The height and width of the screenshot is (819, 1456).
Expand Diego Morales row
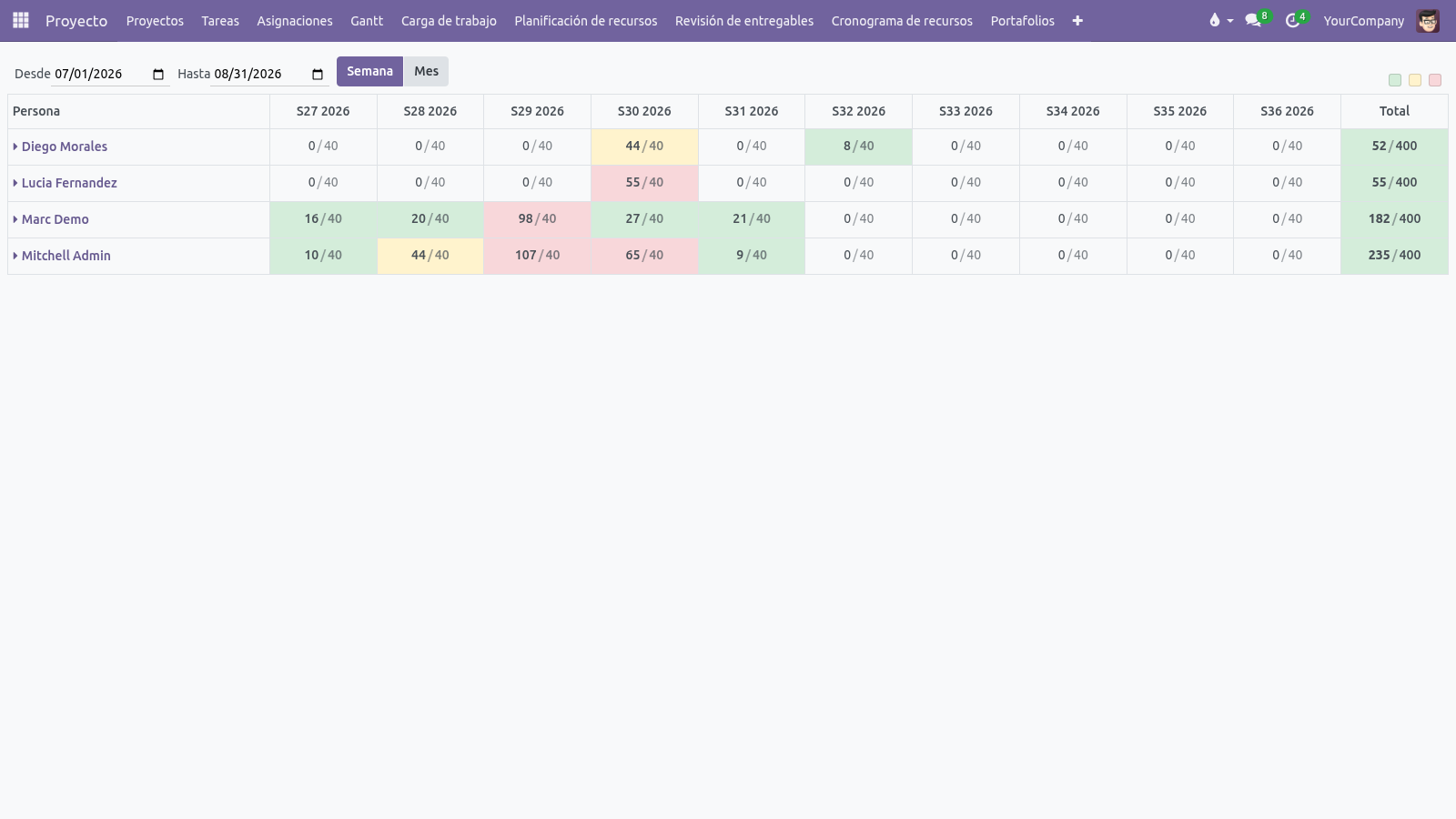(15, 147)
